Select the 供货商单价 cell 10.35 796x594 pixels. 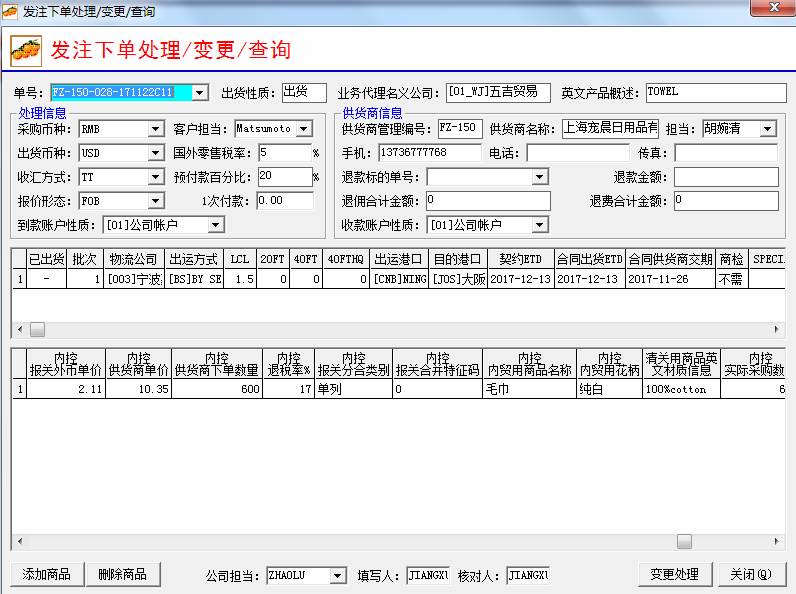139,389
